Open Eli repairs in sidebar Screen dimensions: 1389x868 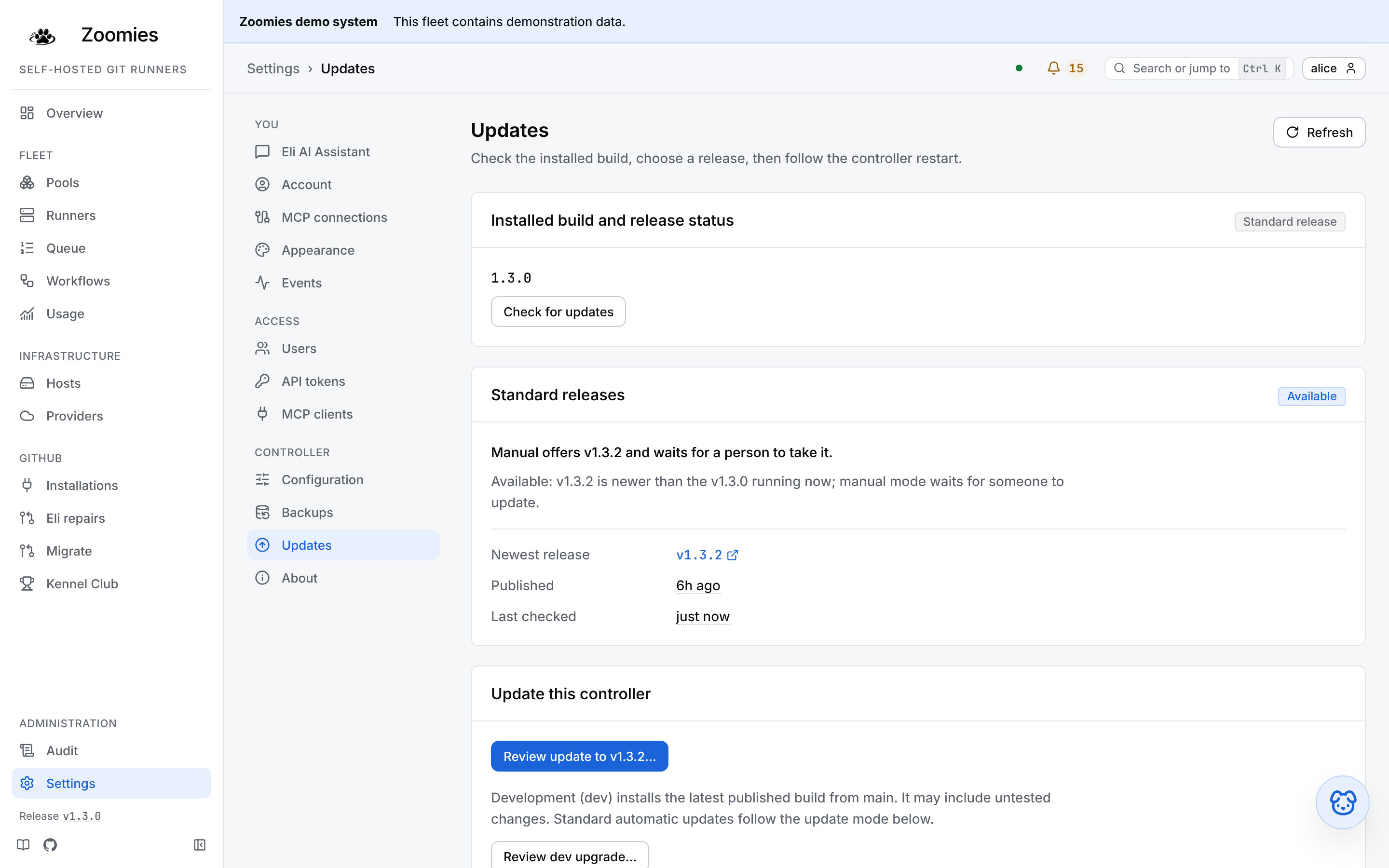(x=111, y=518)
